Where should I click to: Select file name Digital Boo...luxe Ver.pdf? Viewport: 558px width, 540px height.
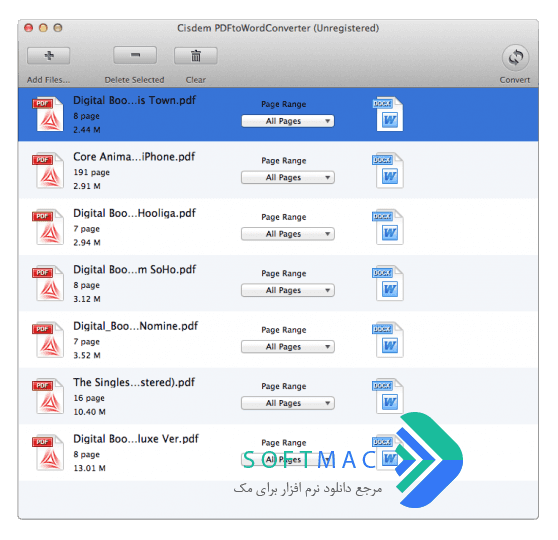click(x=136, y=439)
